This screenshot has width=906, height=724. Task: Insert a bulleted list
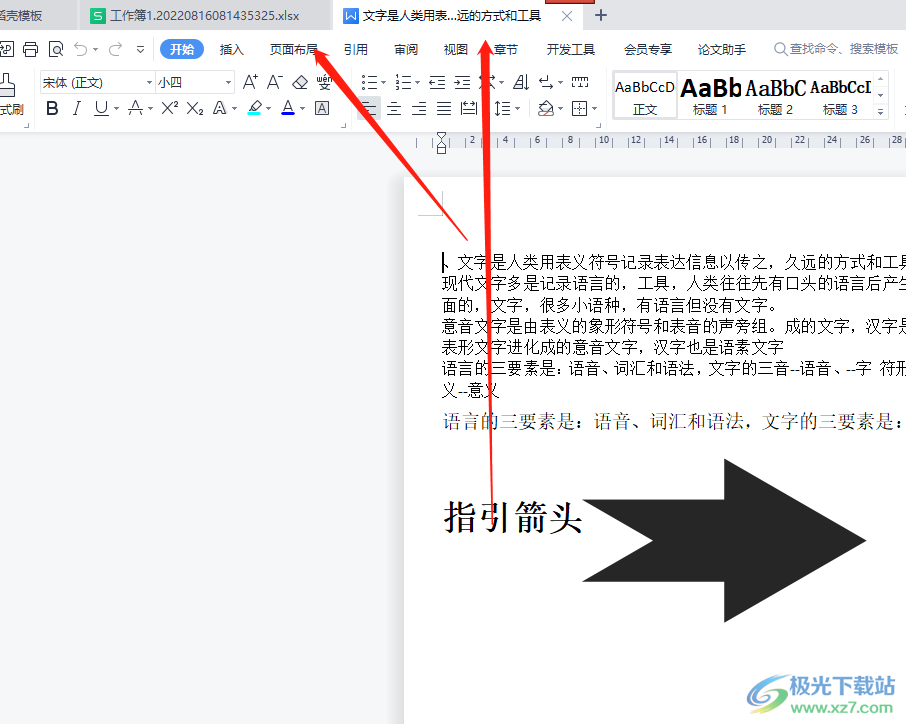[369, 83]
